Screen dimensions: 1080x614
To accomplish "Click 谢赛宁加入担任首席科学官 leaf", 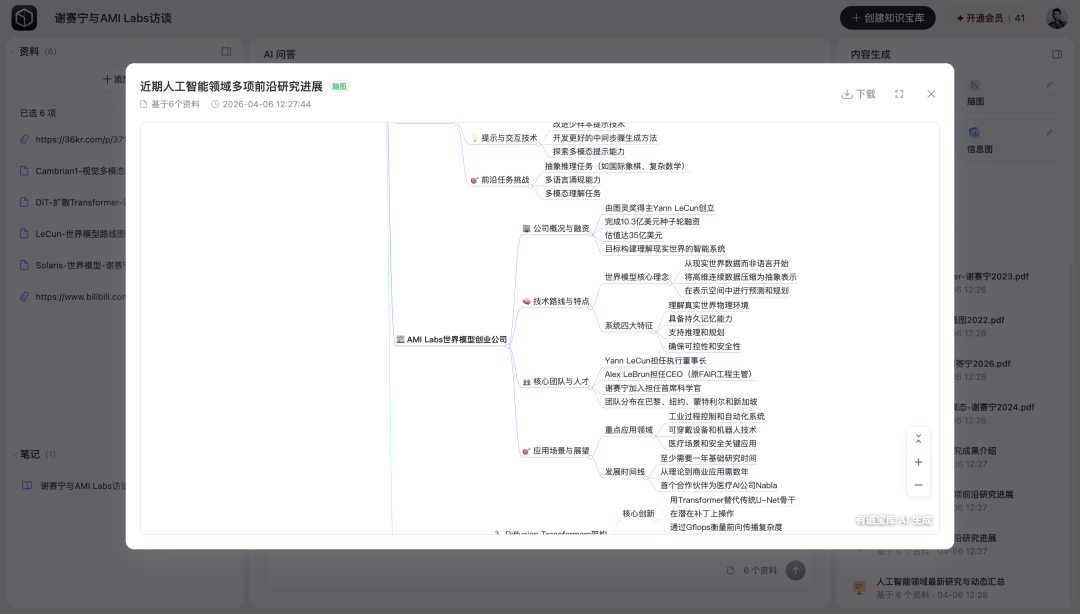I will [653, 389].
